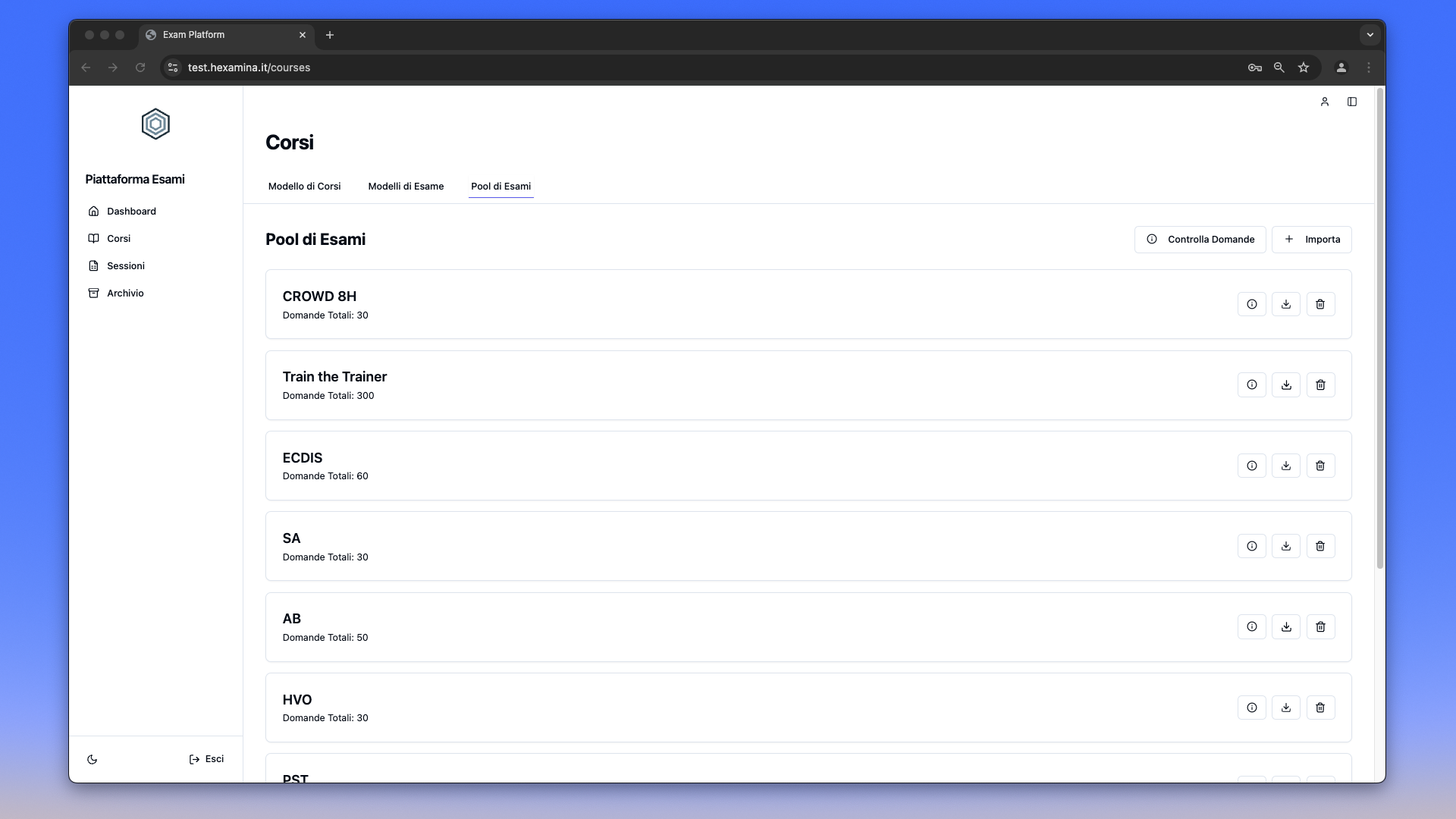Click info icon for AB pool
Image resolution: width=1456 pixels, height=819 pixels.
click(1251, 627)
